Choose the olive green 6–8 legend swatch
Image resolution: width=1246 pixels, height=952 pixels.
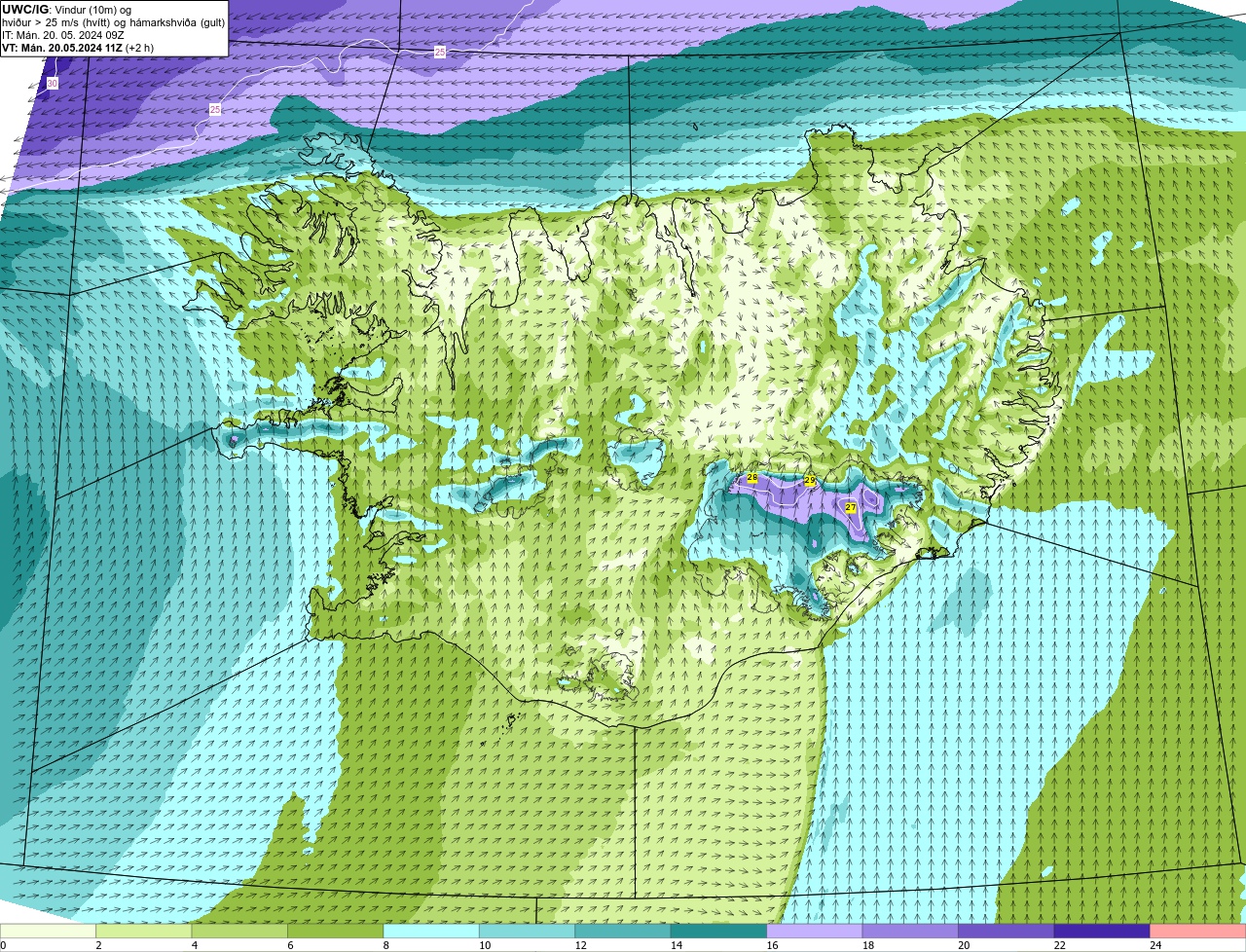click(336, 931)
